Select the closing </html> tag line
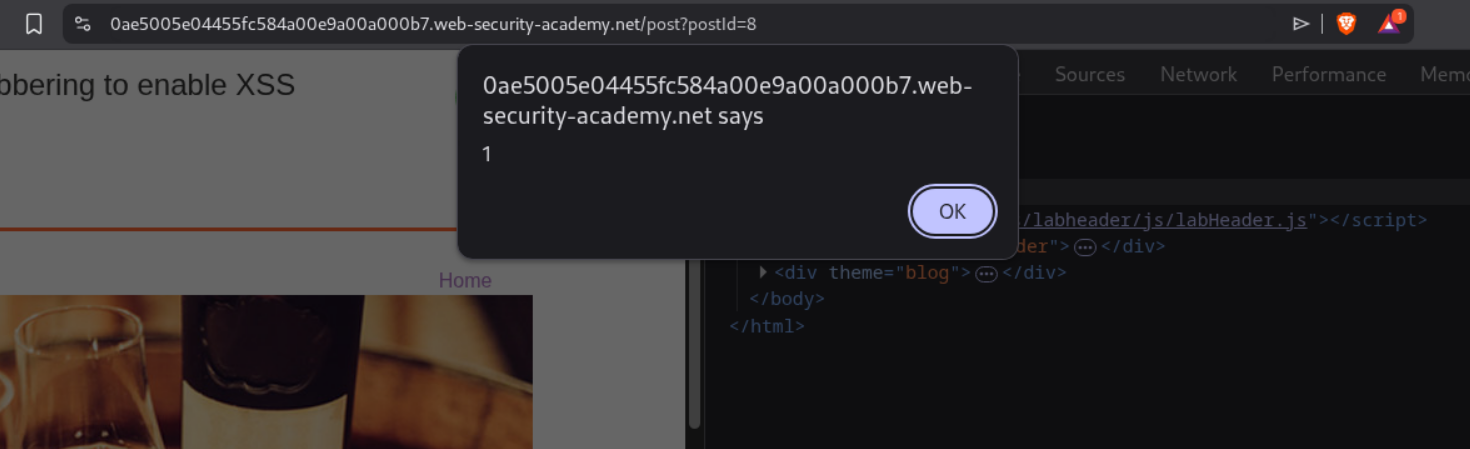1470x449 pixels. [767, 326]
